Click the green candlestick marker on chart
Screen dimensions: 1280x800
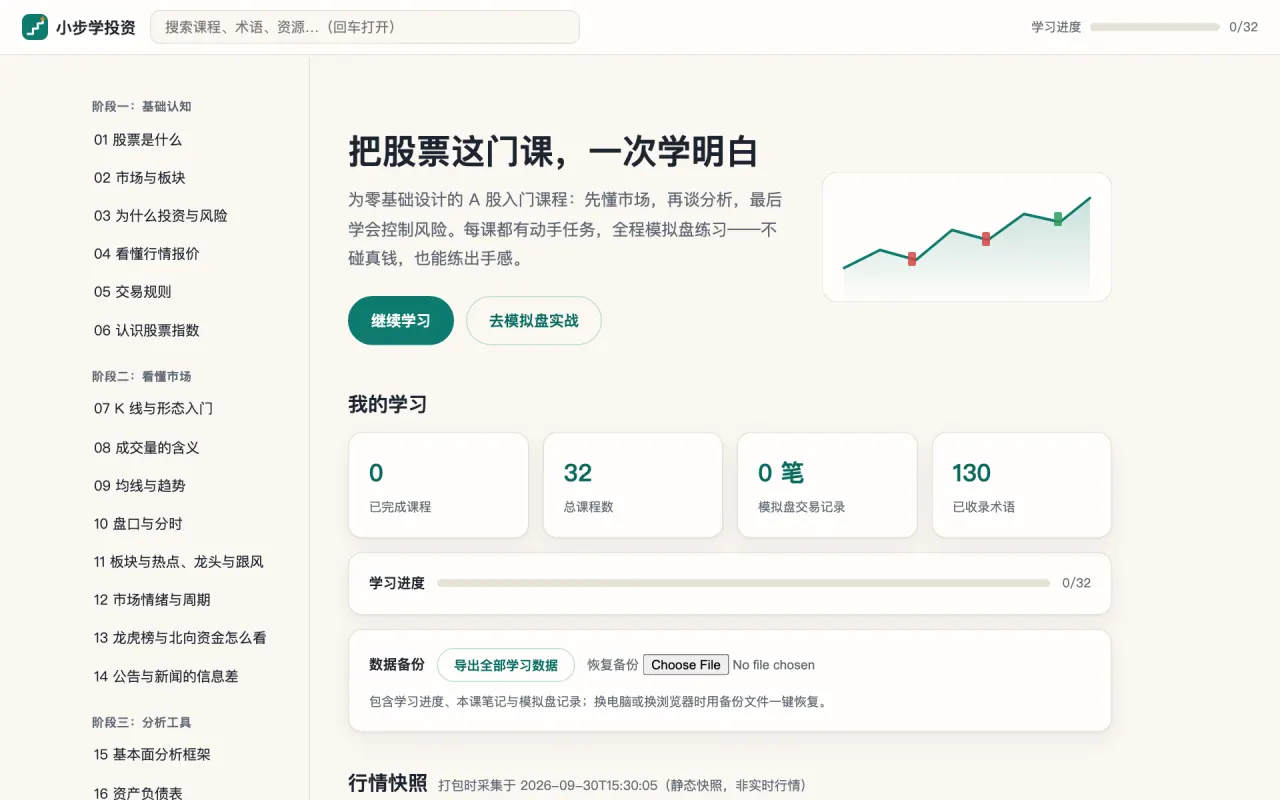pos(1058,219)
